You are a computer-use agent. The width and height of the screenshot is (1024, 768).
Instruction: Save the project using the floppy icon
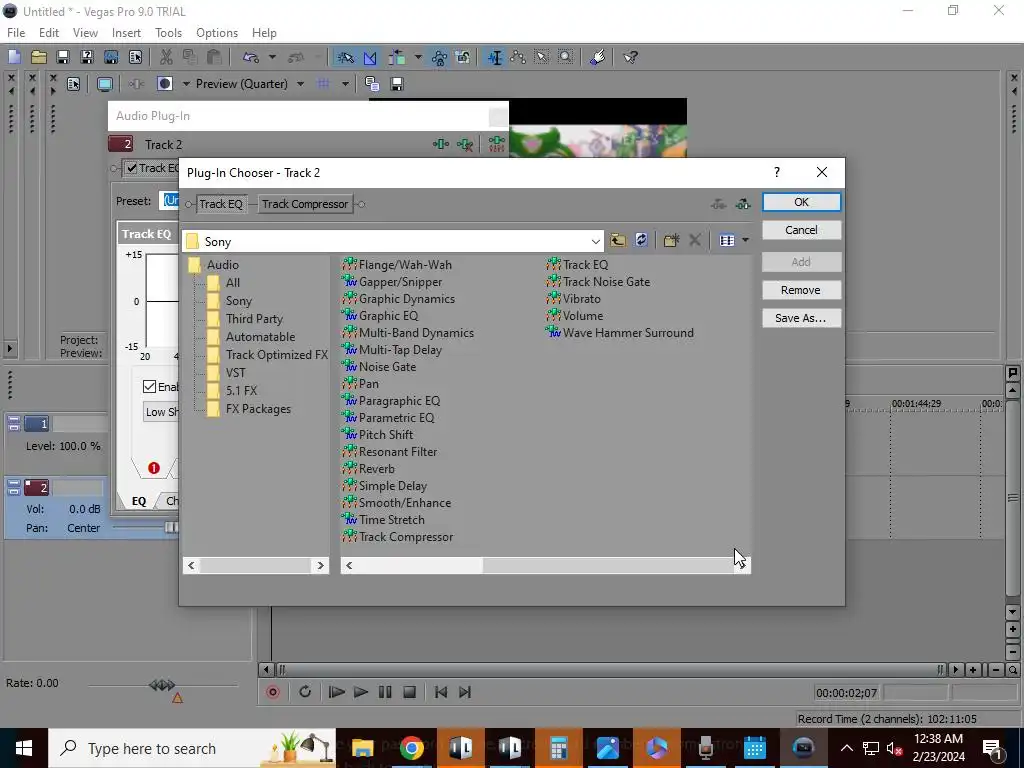pyautogui.click(x=63, y=57)
